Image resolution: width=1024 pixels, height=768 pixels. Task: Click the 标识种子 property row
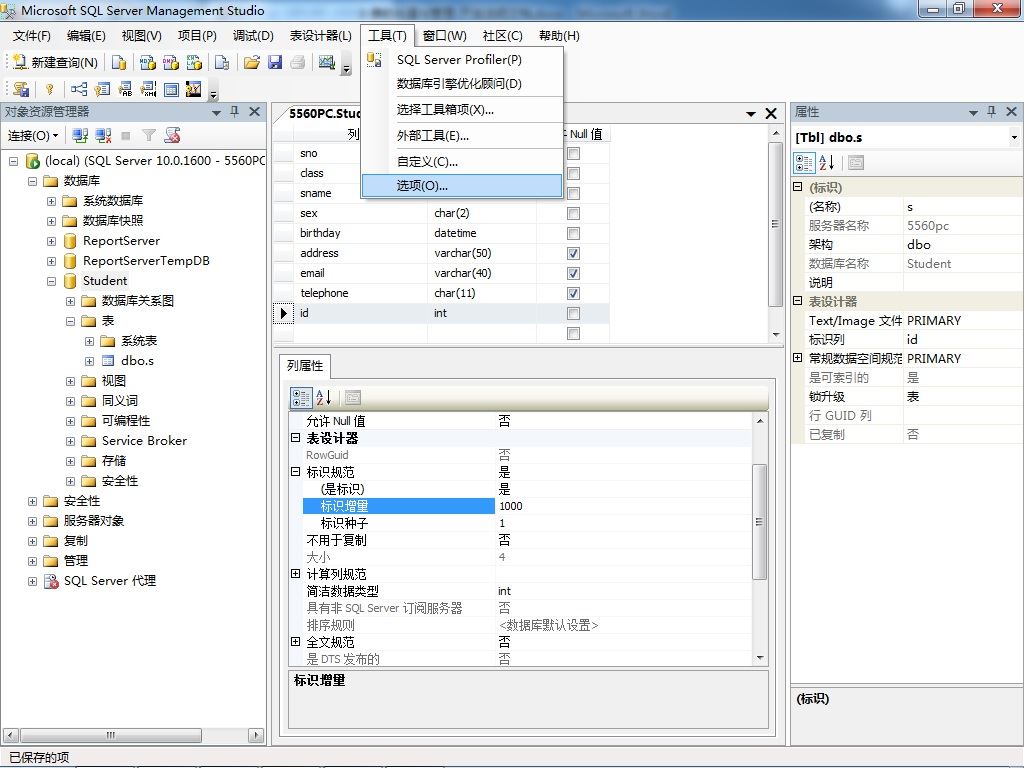click(526, 523)
